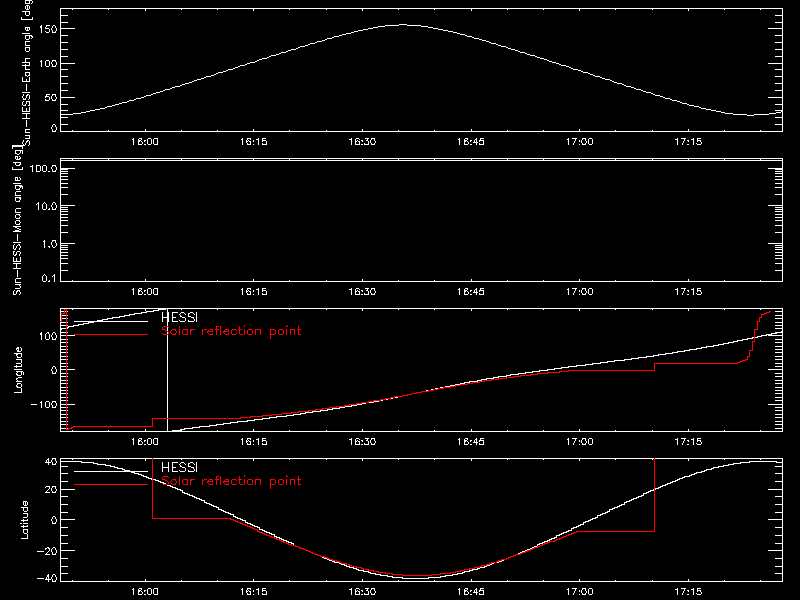Select the -20 tick label on Latitude axis
Screen dimensions: 800x600
pos(47,551)
